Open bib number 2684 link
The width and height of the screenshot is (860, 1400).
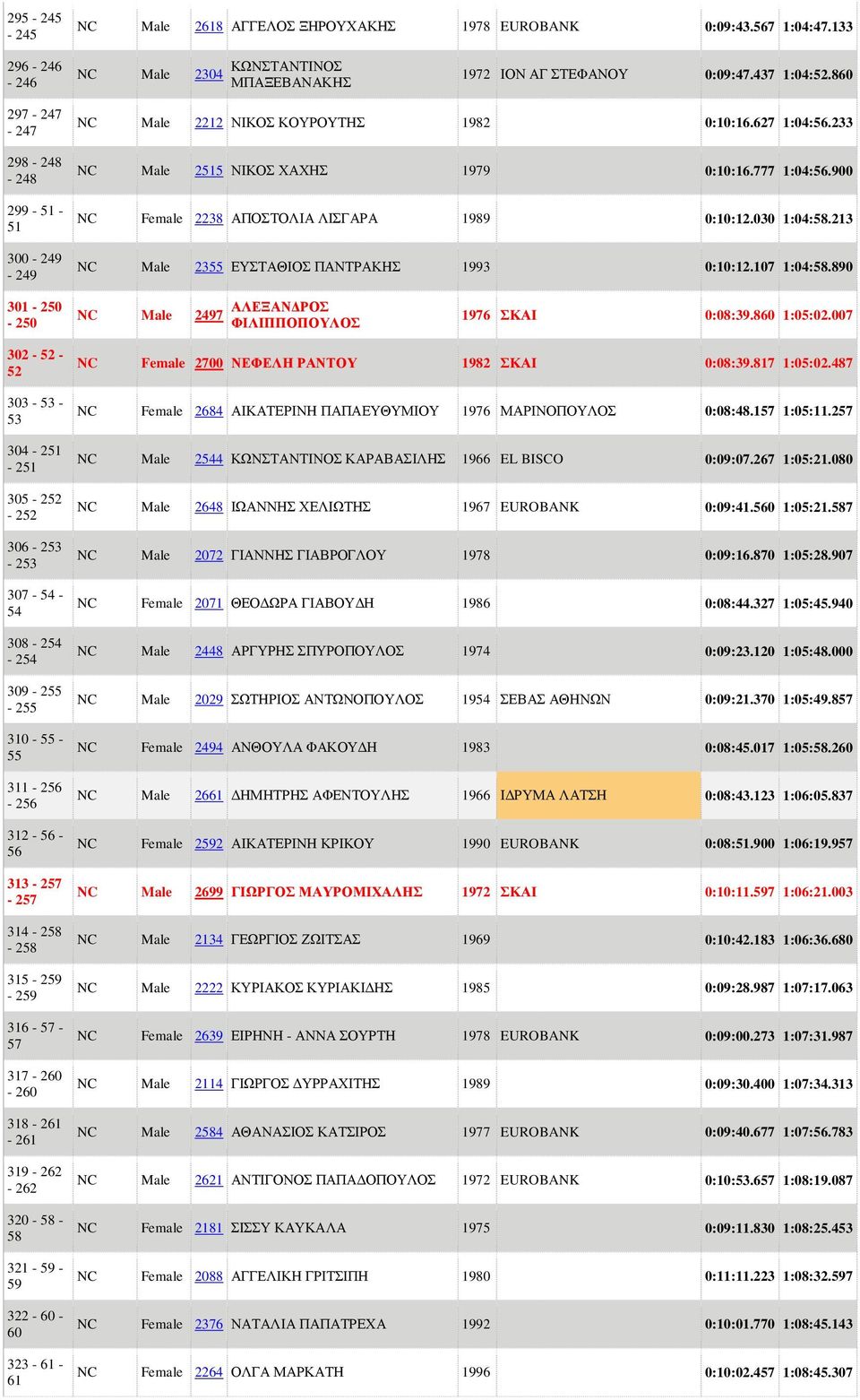(x=209, y=411)
